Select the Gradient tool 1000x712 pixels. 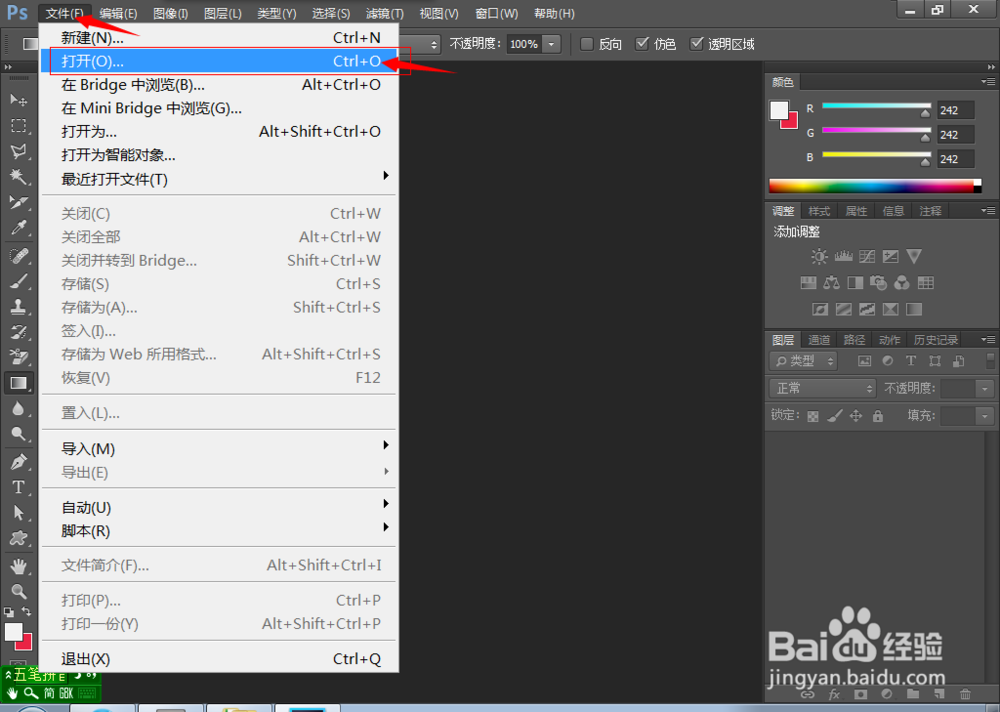click(x=18, y=383)
